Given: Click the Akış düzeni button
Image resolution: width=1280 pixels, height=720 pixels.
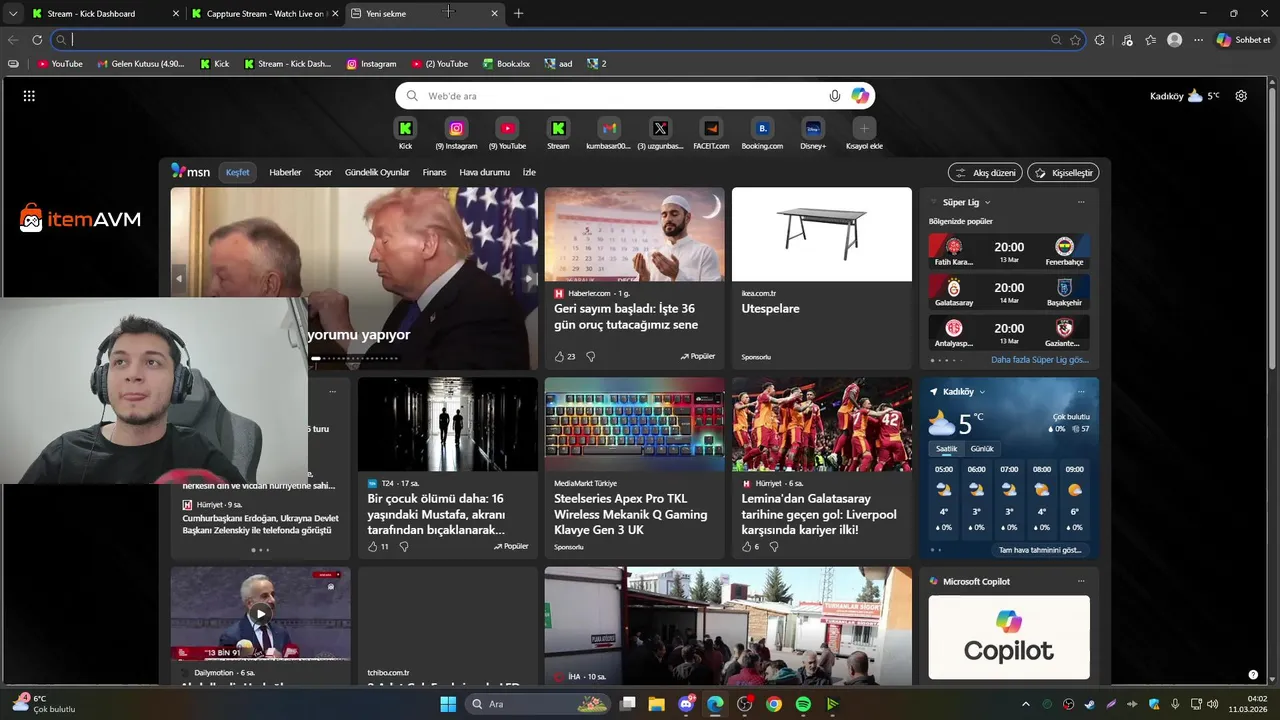Looking at the screenshot, I should (985, 173).
